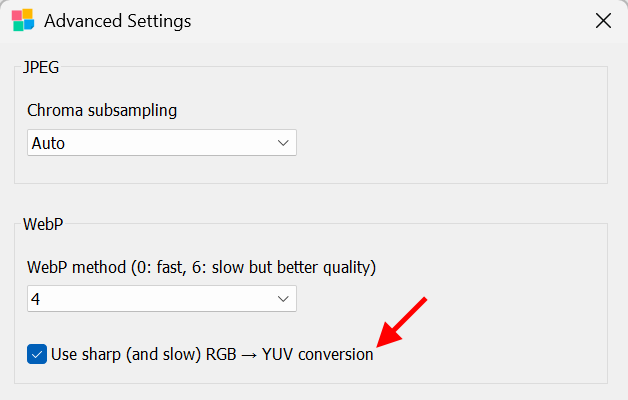Click the checkmark box beside 'Use sharp'
The width and height of the screenshot is (628, 400).
pyautogui.click(x=37, y=354)
